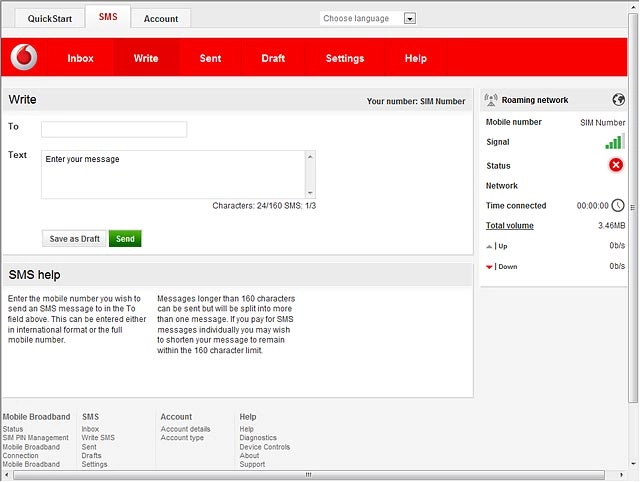Click the globe icon in Roaming network header
640x482 pixels.
click(618, 99)
